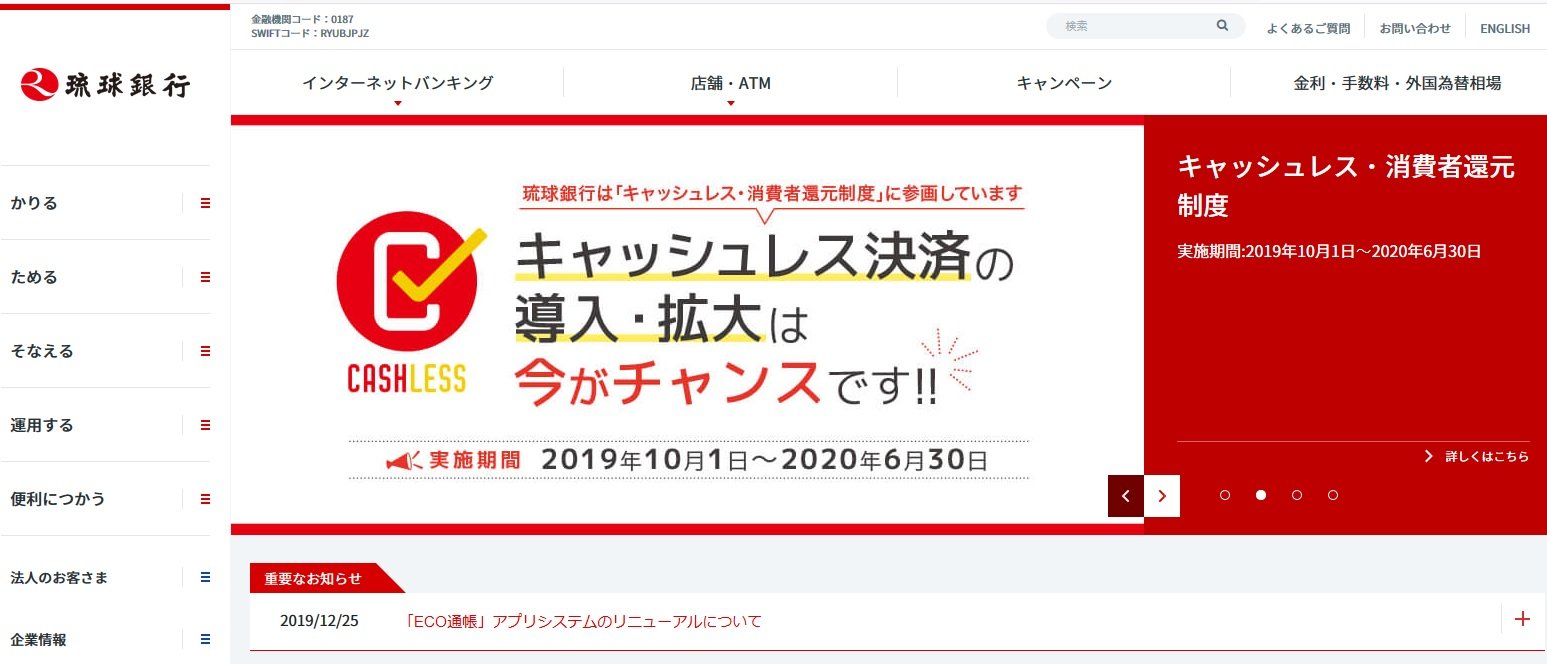Open the 法人のお客さま hamburger menu icon
This screenshot has height=664, width=1547.
[205, 577]
